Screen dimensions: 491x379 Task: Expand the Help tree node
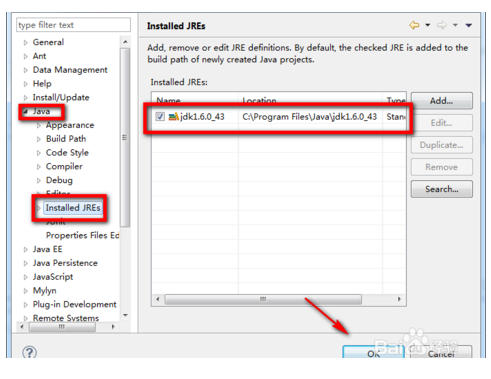26,84
